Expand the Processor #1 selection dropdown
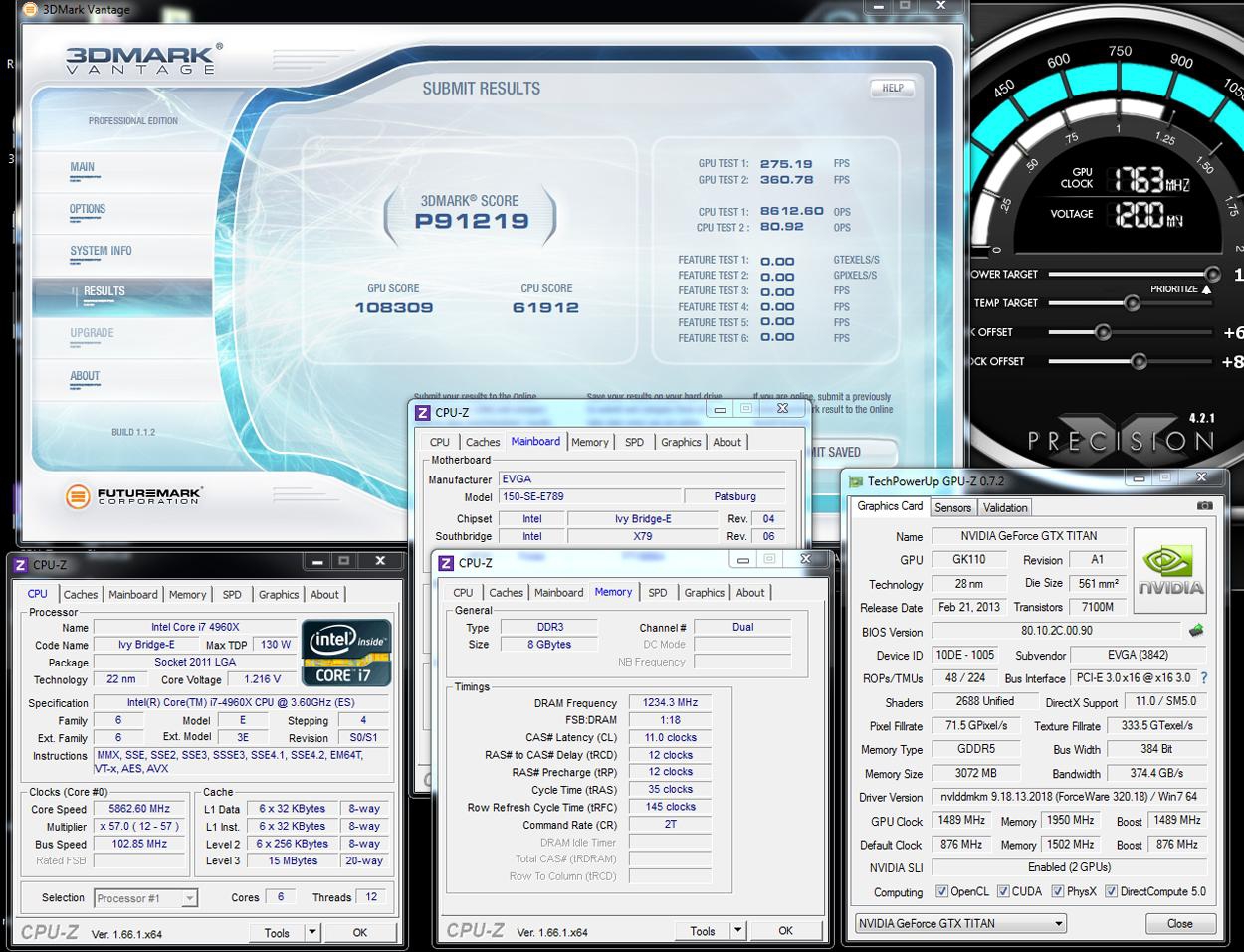Viewport: 1244px width, 952px height. pos(189,898)
